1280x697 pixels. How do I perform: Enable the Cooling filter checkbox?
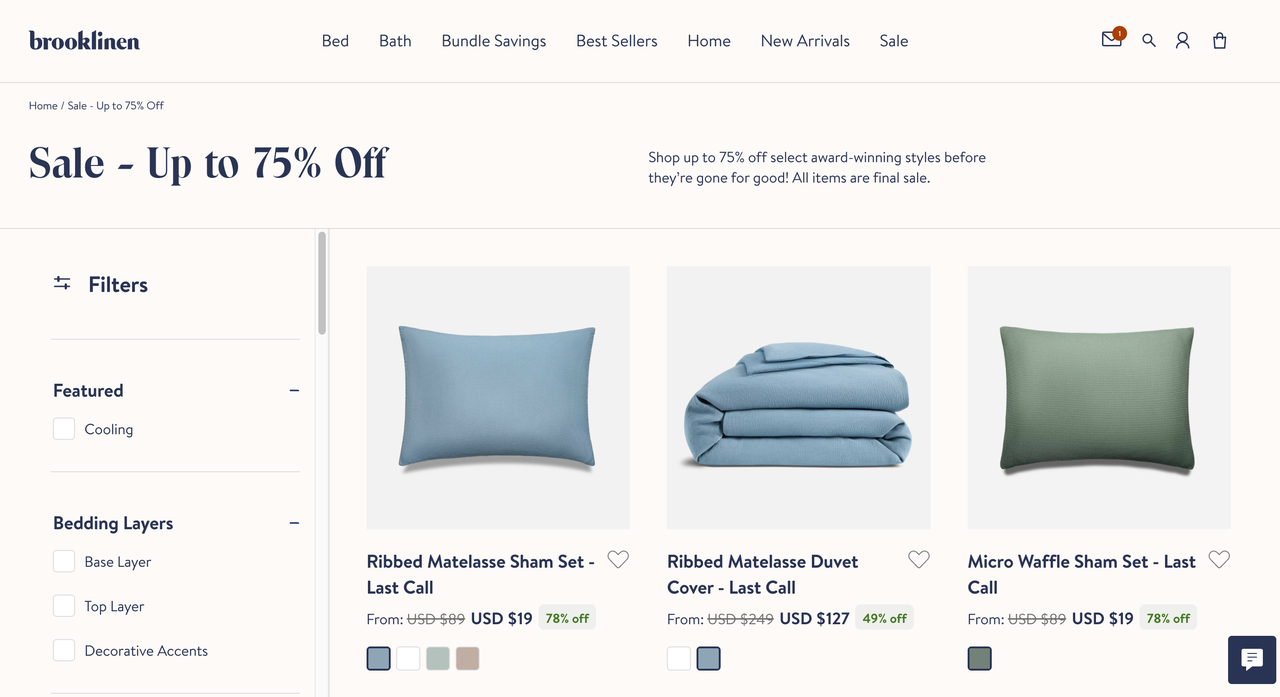click(64, 429)
